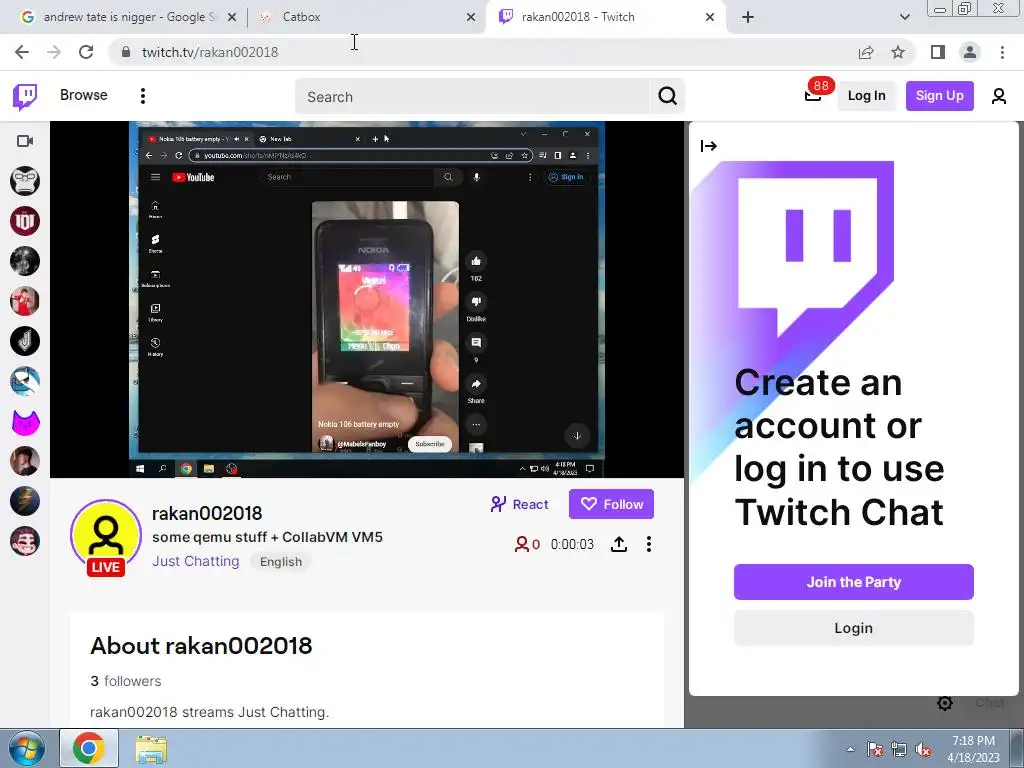
Task: Click the Chrome taskbar icon
Action: coord(89,748)
